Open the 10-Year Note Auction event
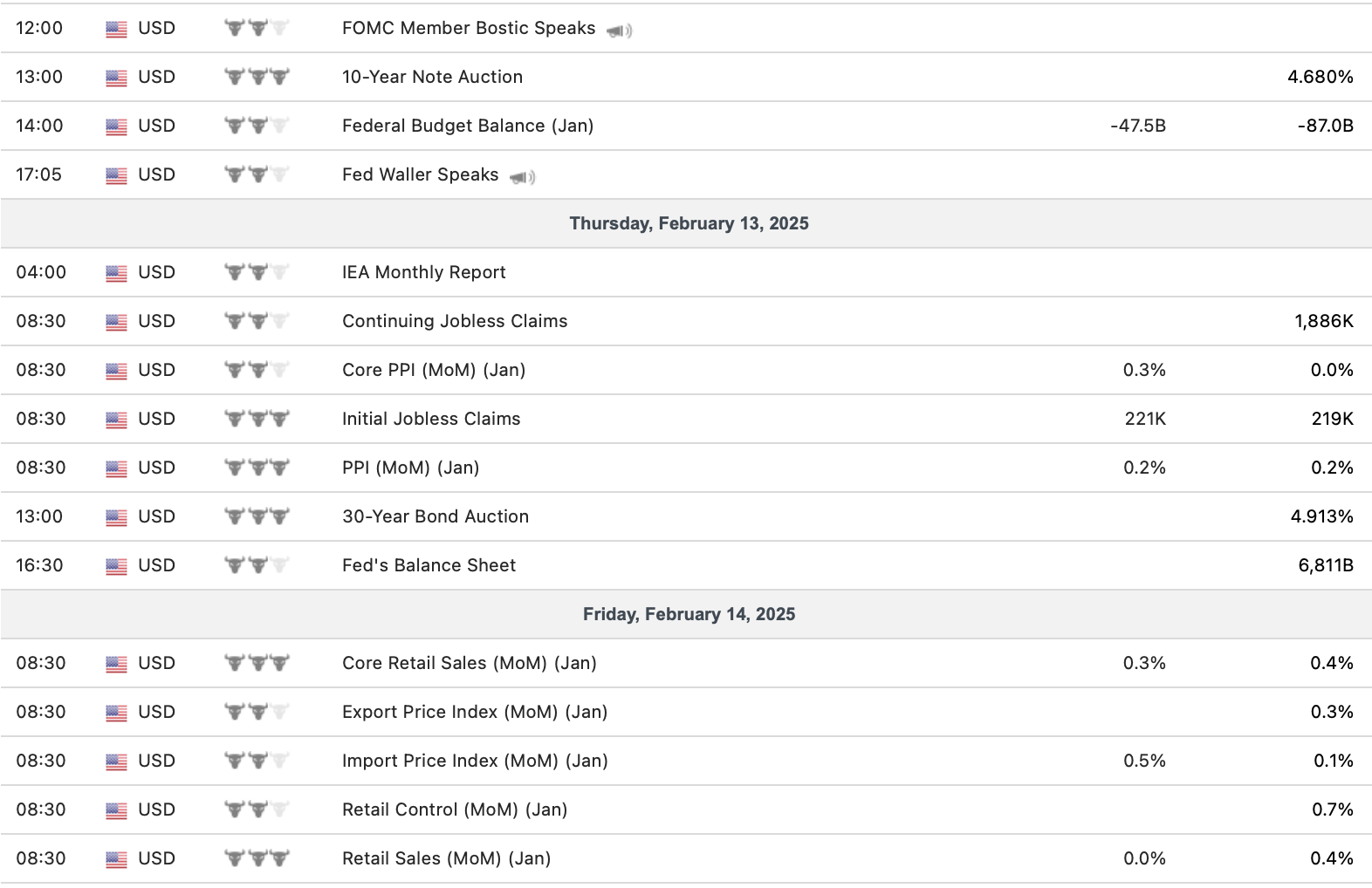 432,77
